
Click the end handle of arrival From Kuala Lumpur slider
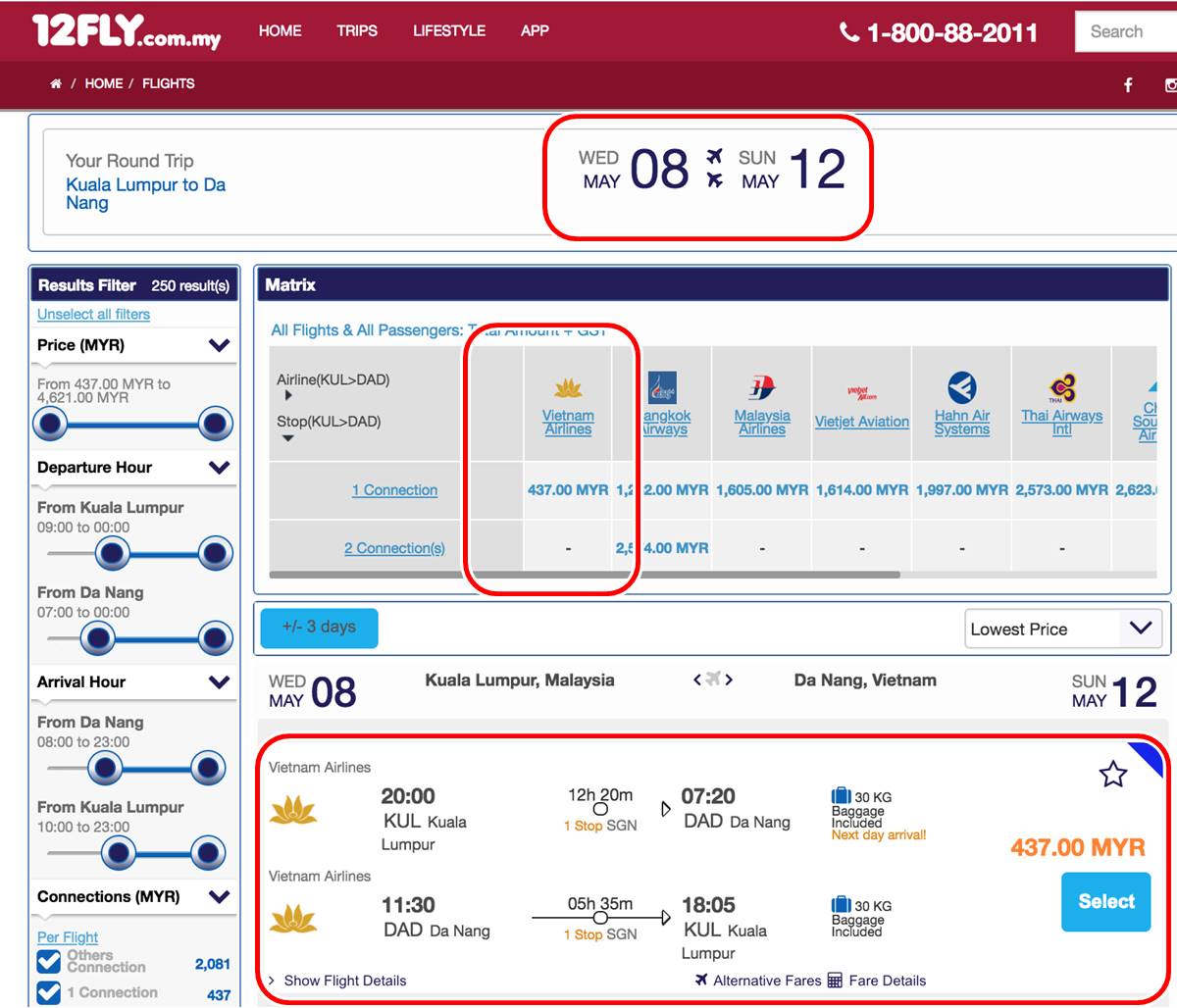pos(207,854)
